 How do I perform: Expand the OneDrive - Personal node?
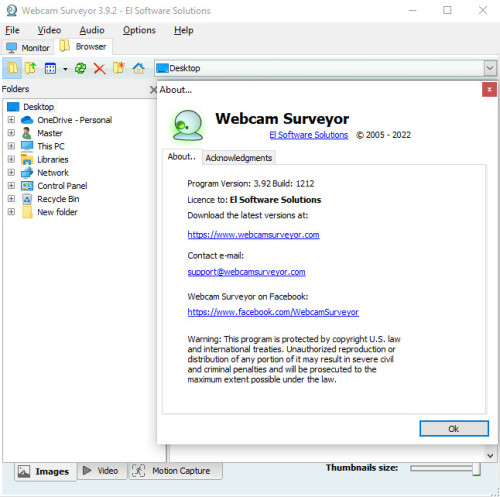11,120
